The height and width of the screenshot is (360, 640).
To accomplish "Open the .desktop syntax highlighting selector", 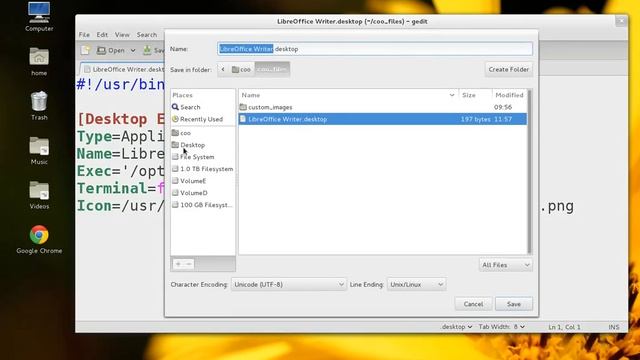I will click(x=457, y=327).
